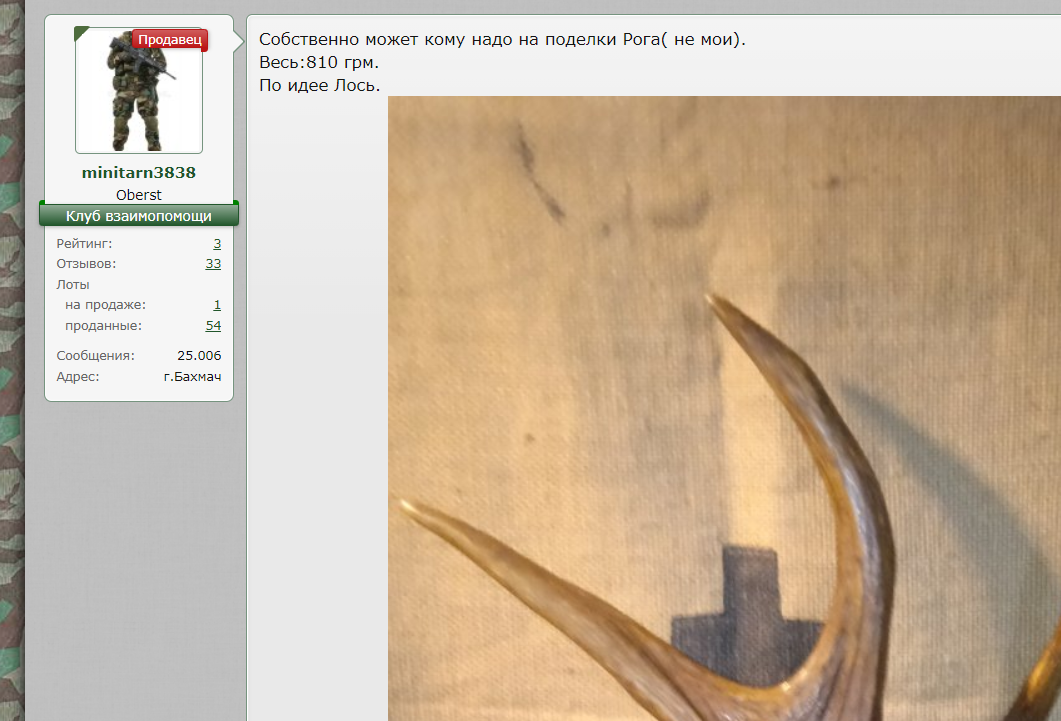The width and height of the screenshot is (1061, 721).
Task: Click the на продаже label
Action: point(105,305)
